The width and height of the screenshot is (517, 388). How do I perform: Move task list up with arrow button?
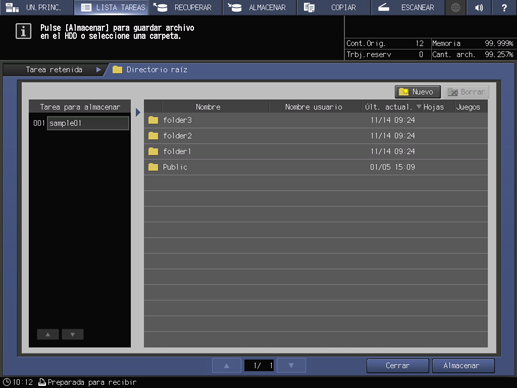[48, 334]
